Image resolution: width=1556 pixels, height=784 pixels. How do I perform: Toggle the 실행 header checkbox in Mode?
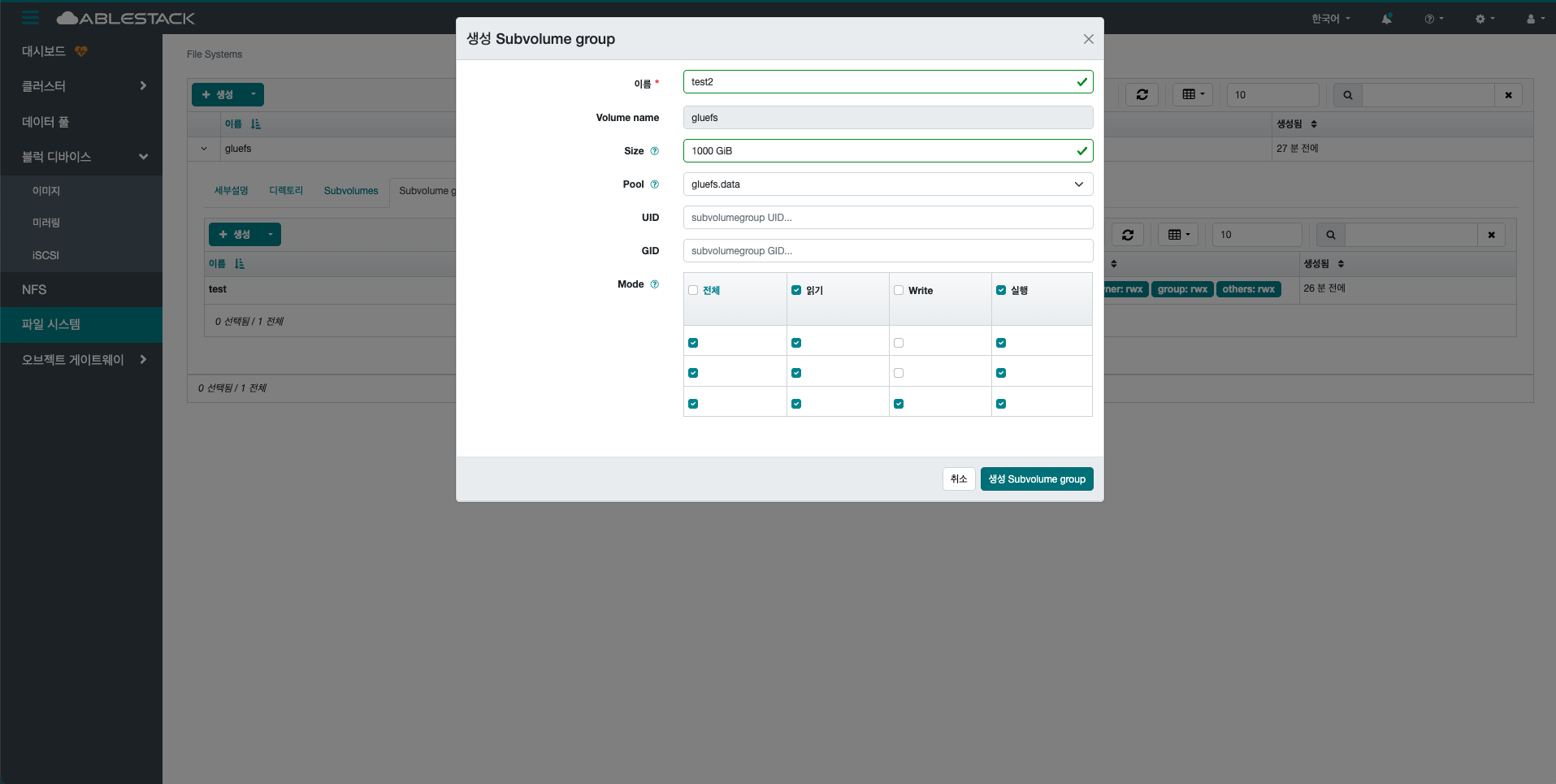pos(1001,290)
